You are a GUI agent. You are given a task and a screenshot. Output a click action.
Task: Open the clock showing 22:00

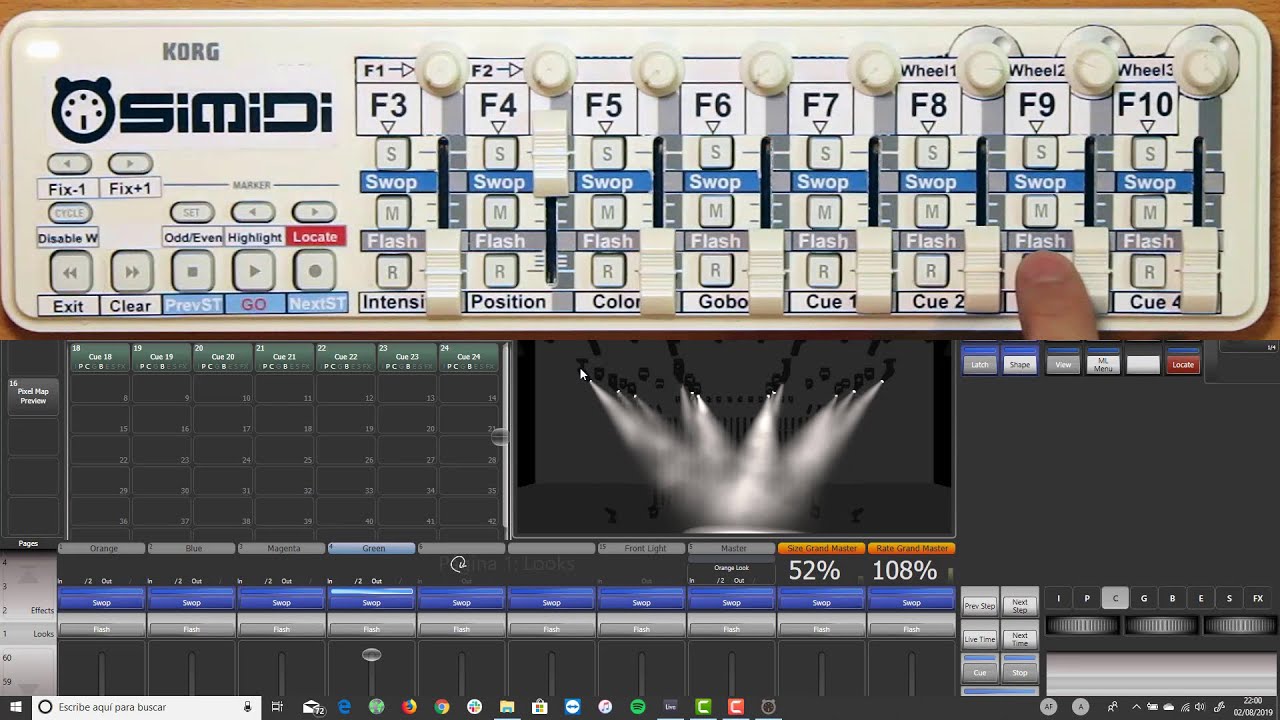pyautogui.click(x=1252, y=706)
